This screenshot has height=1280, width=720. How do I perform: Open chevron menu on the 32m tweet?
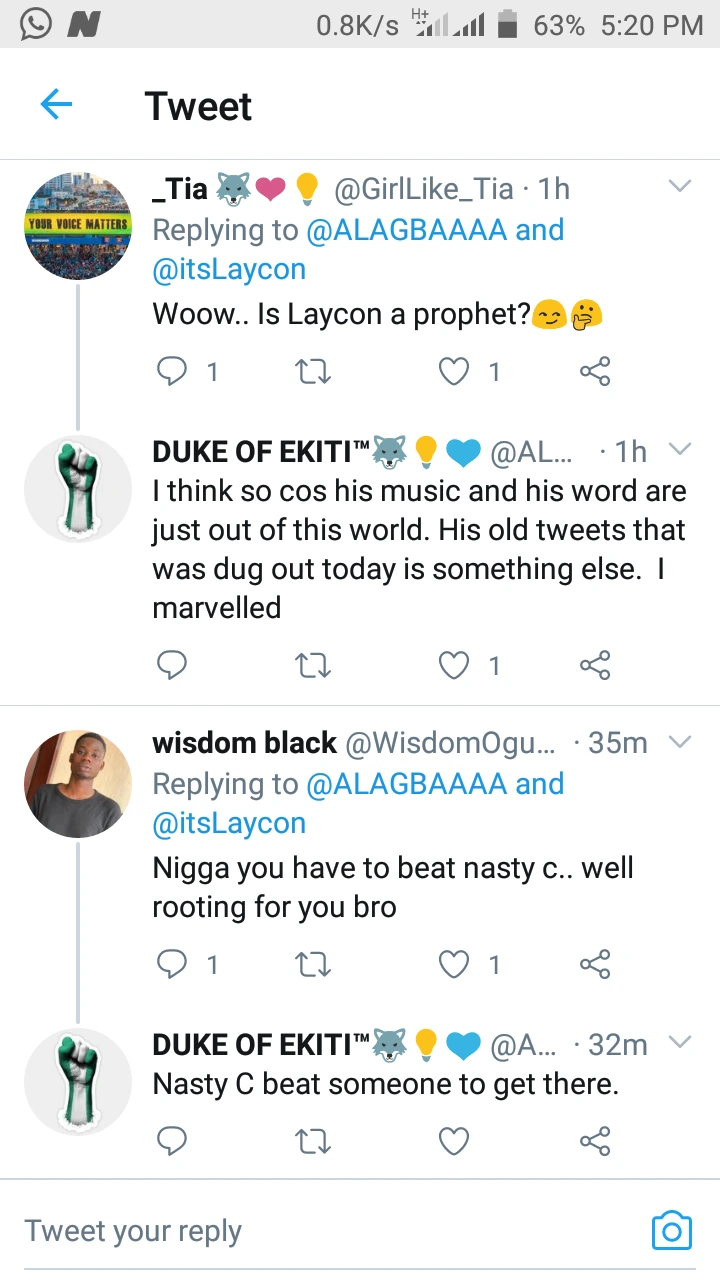680,1043
